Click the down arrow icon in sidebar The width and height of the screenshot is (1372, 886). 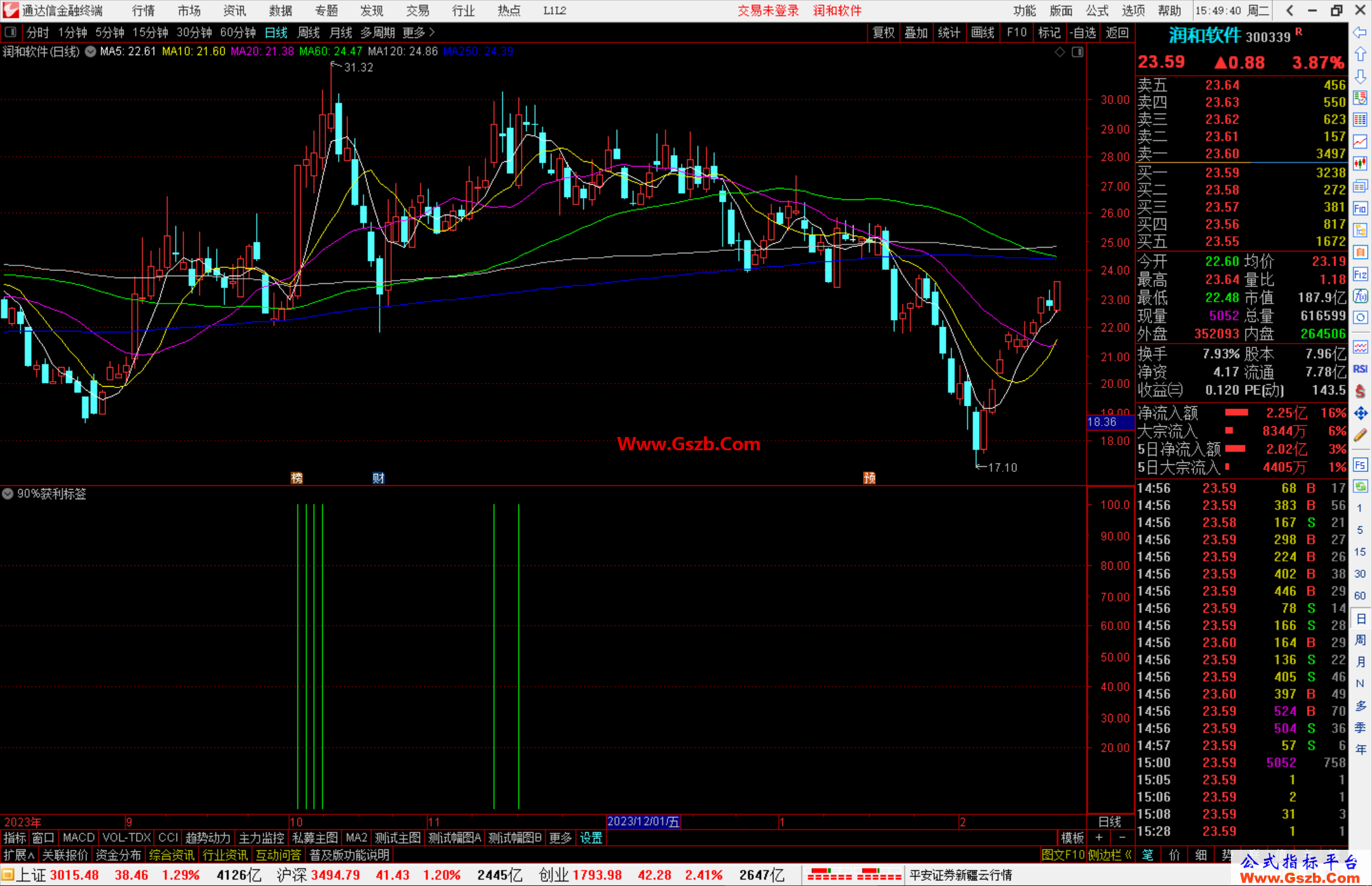(1360, 76)
